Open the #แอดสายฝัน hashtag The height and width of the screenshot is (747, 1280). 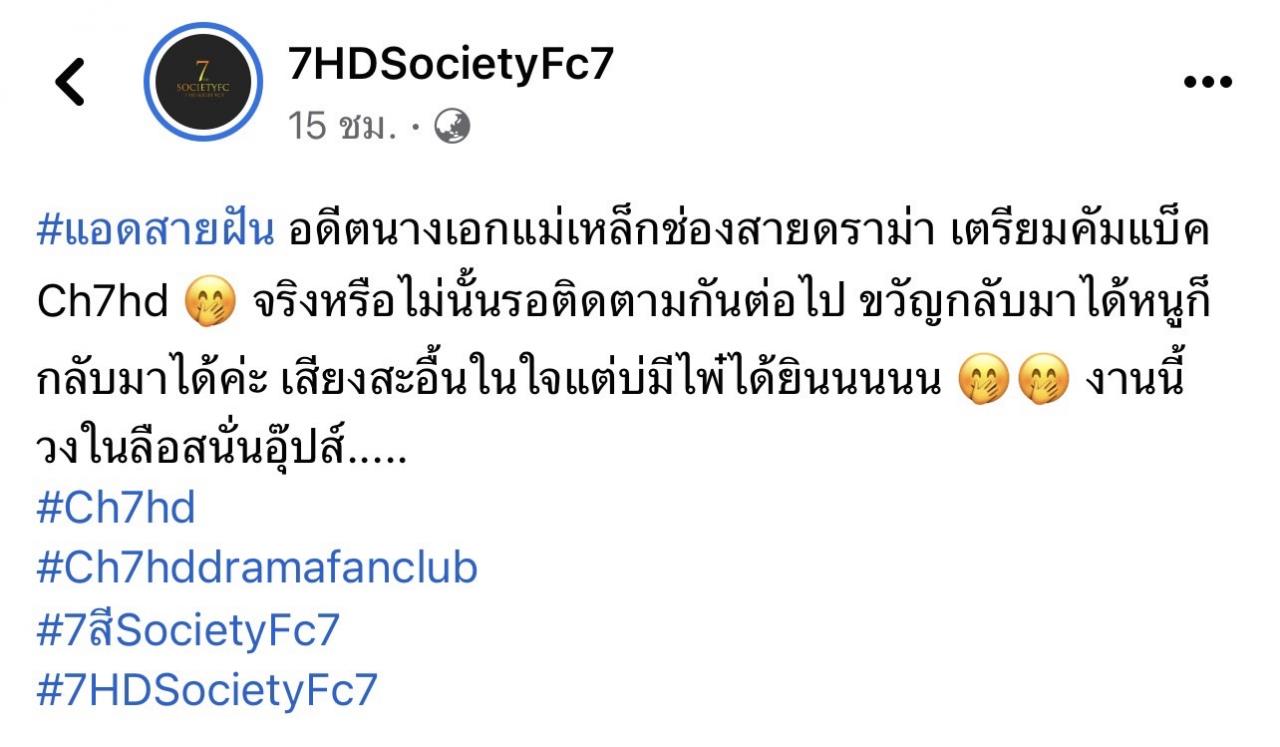155,232
